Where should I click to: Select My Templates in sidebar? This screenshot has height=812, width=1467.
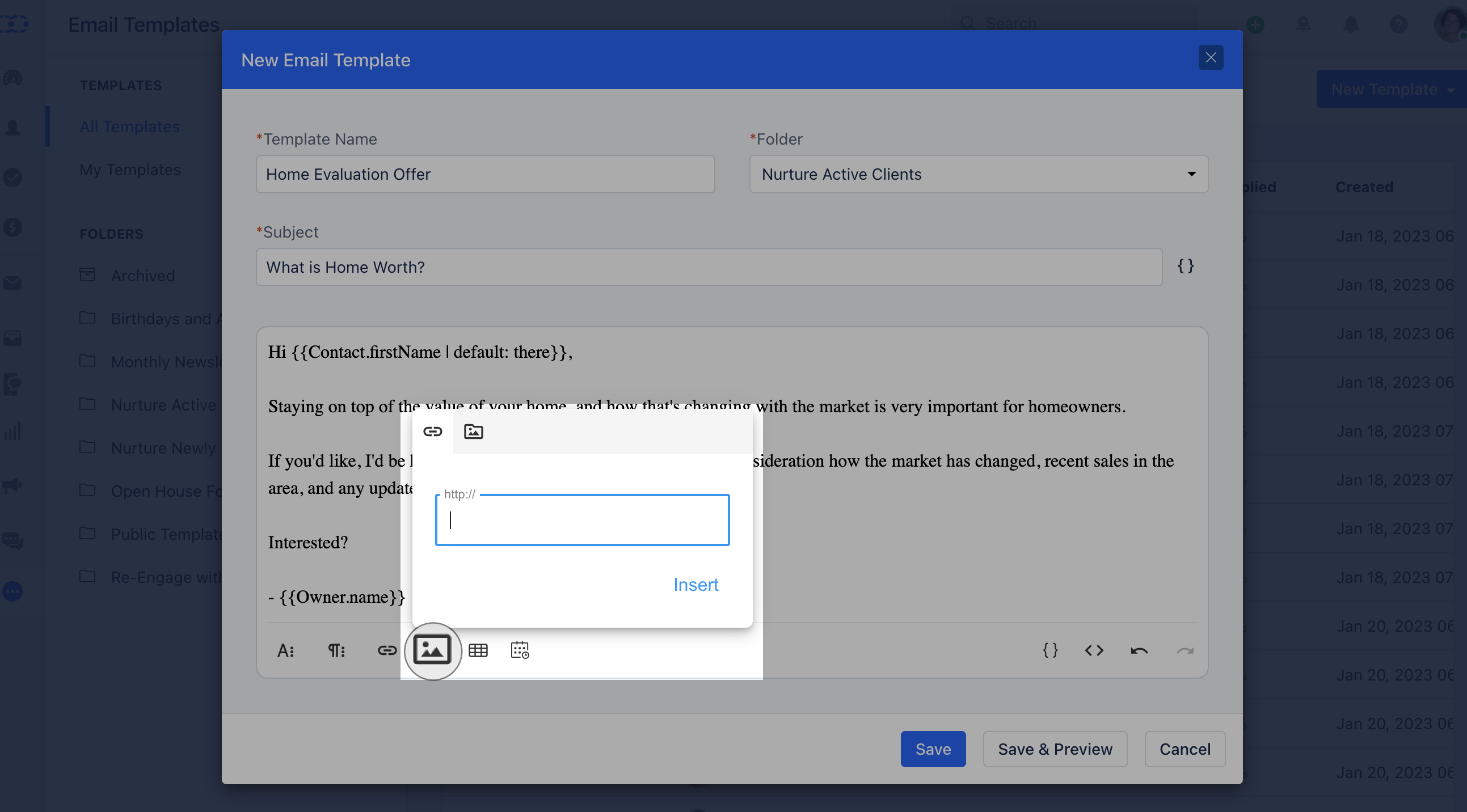pos(130,170)
